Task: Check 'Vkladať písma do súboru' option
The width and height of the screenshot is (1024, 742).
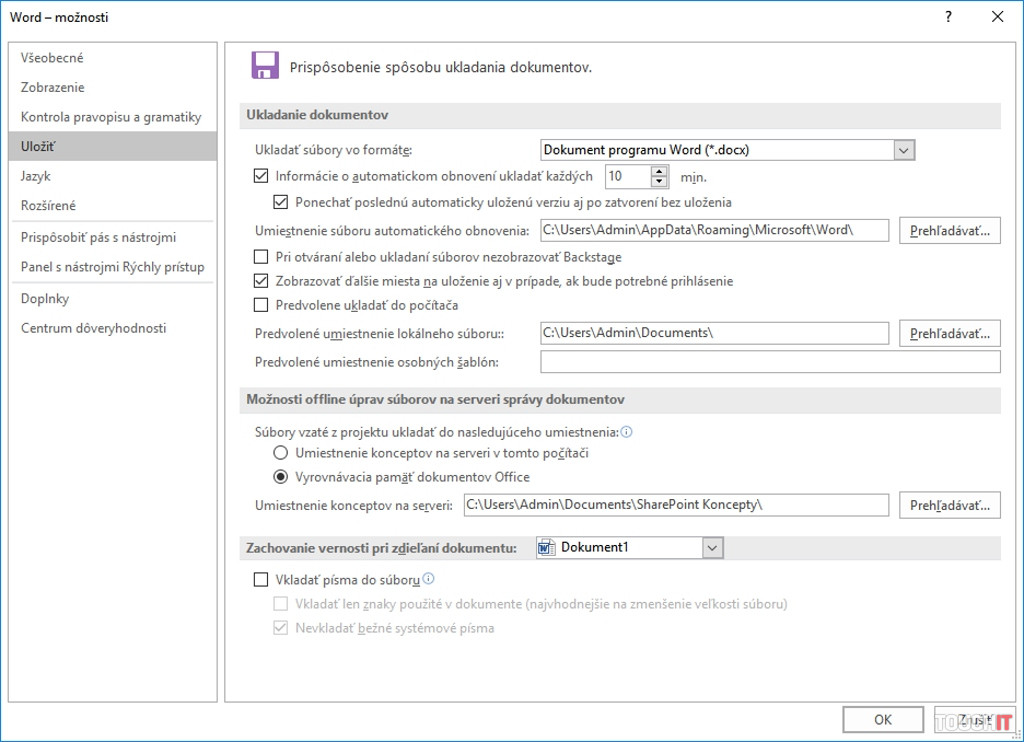Action: (262, 579)
